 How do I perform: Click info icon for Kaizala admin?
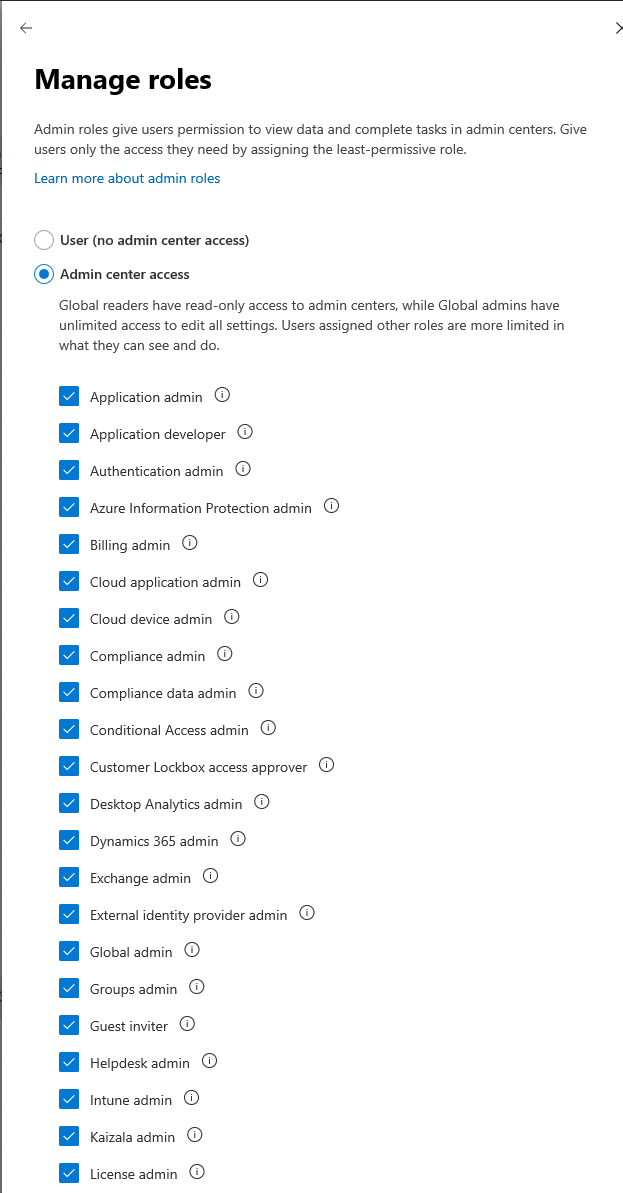(194, 1134)
